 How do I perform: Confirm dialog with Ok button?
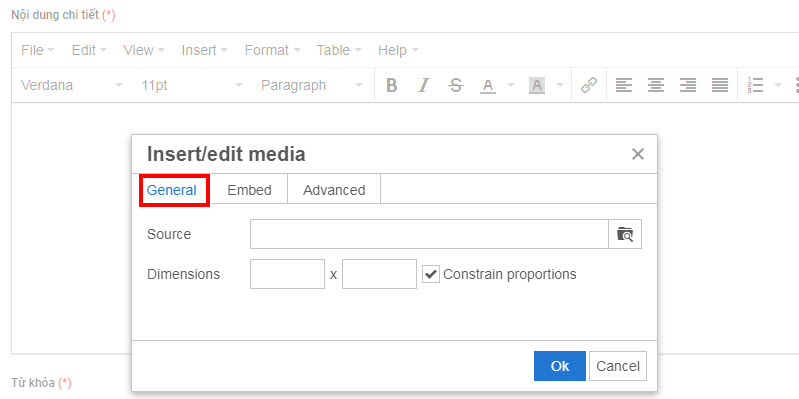point(560,366)
